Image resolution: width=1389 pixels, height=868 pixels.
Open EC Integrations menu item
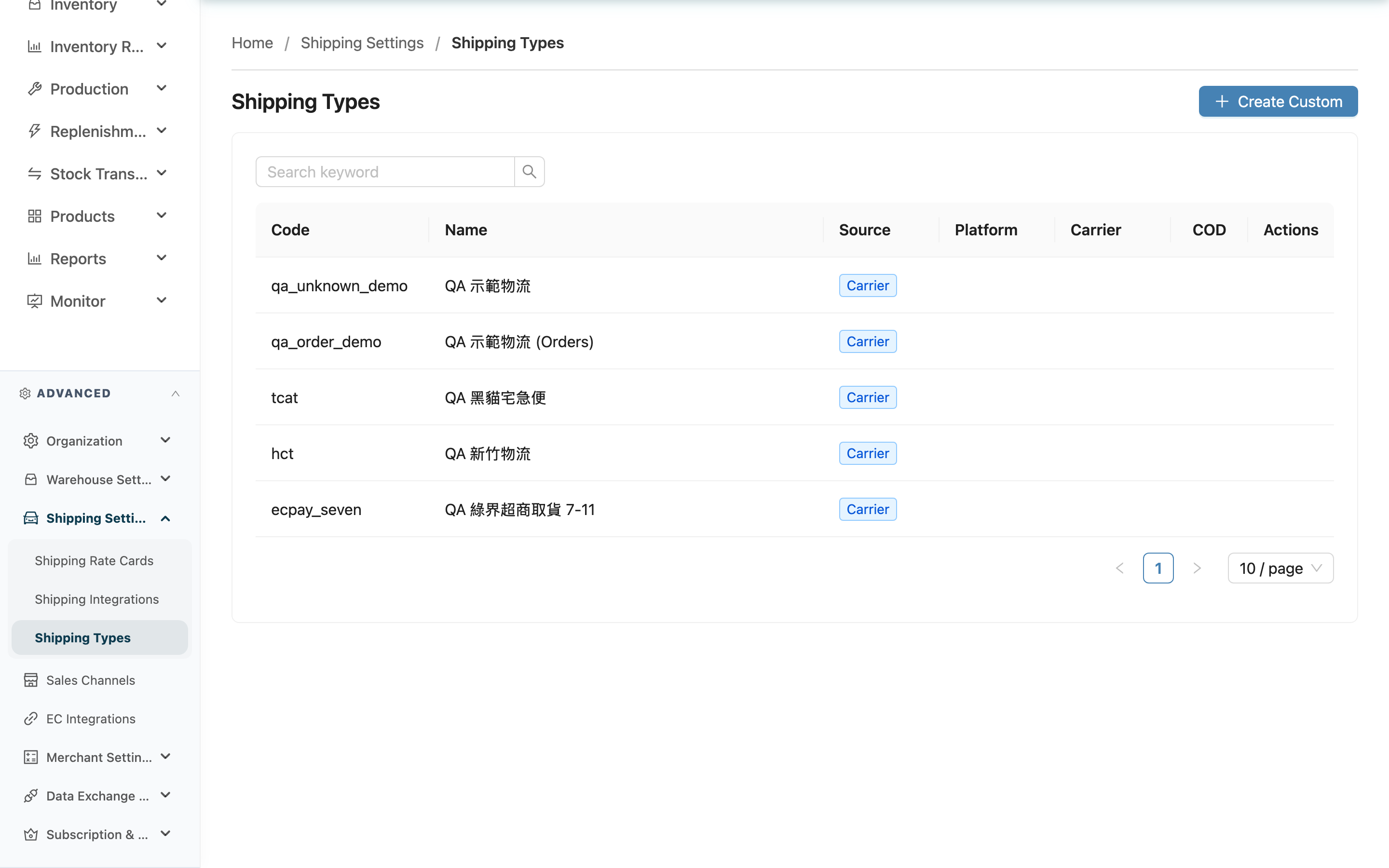[x=100, y=719]
